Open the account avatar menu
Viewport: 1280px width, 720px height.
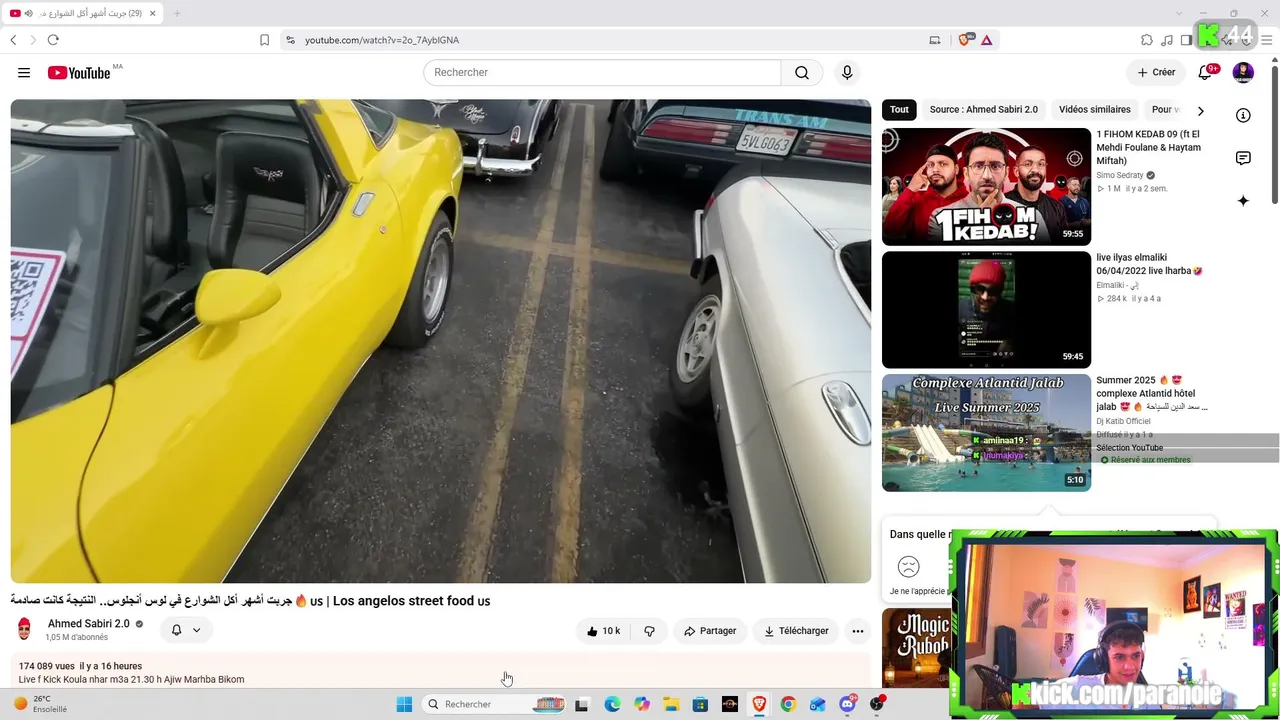[1243, 73]
